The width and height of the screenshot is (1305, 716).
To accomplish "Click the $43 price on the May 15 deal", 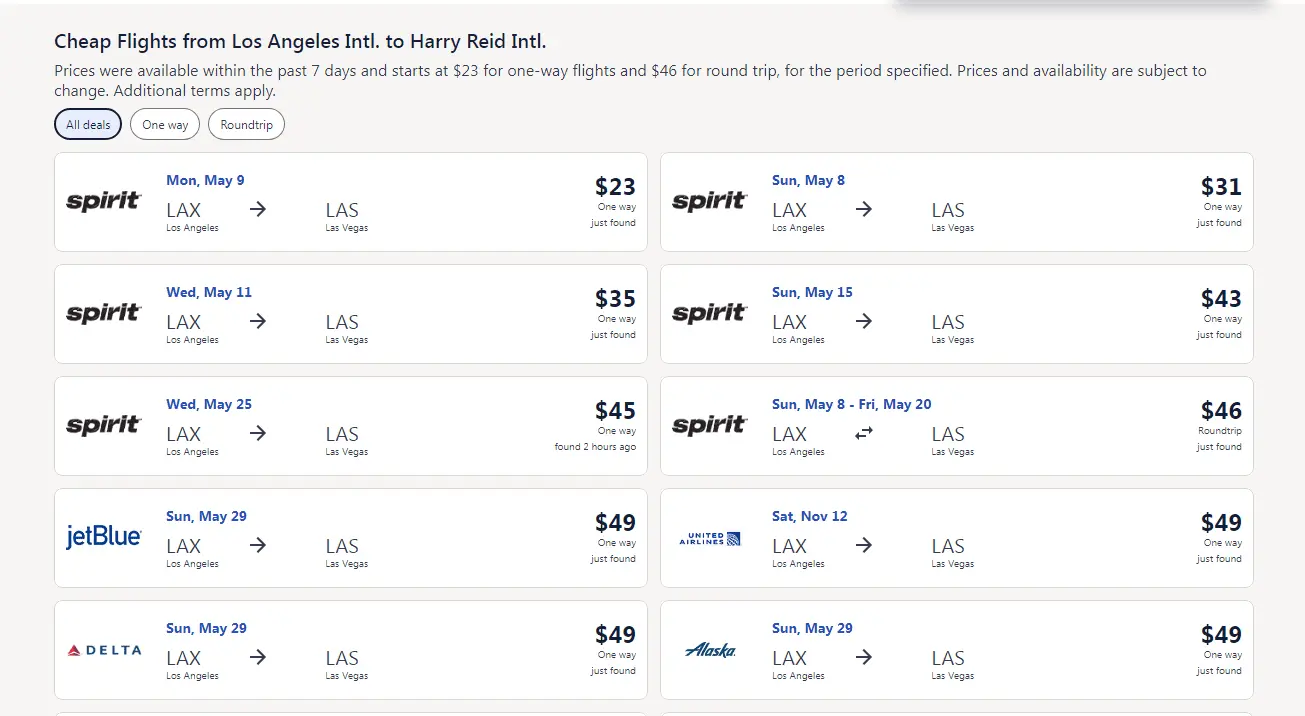I will click(1221, 299).
